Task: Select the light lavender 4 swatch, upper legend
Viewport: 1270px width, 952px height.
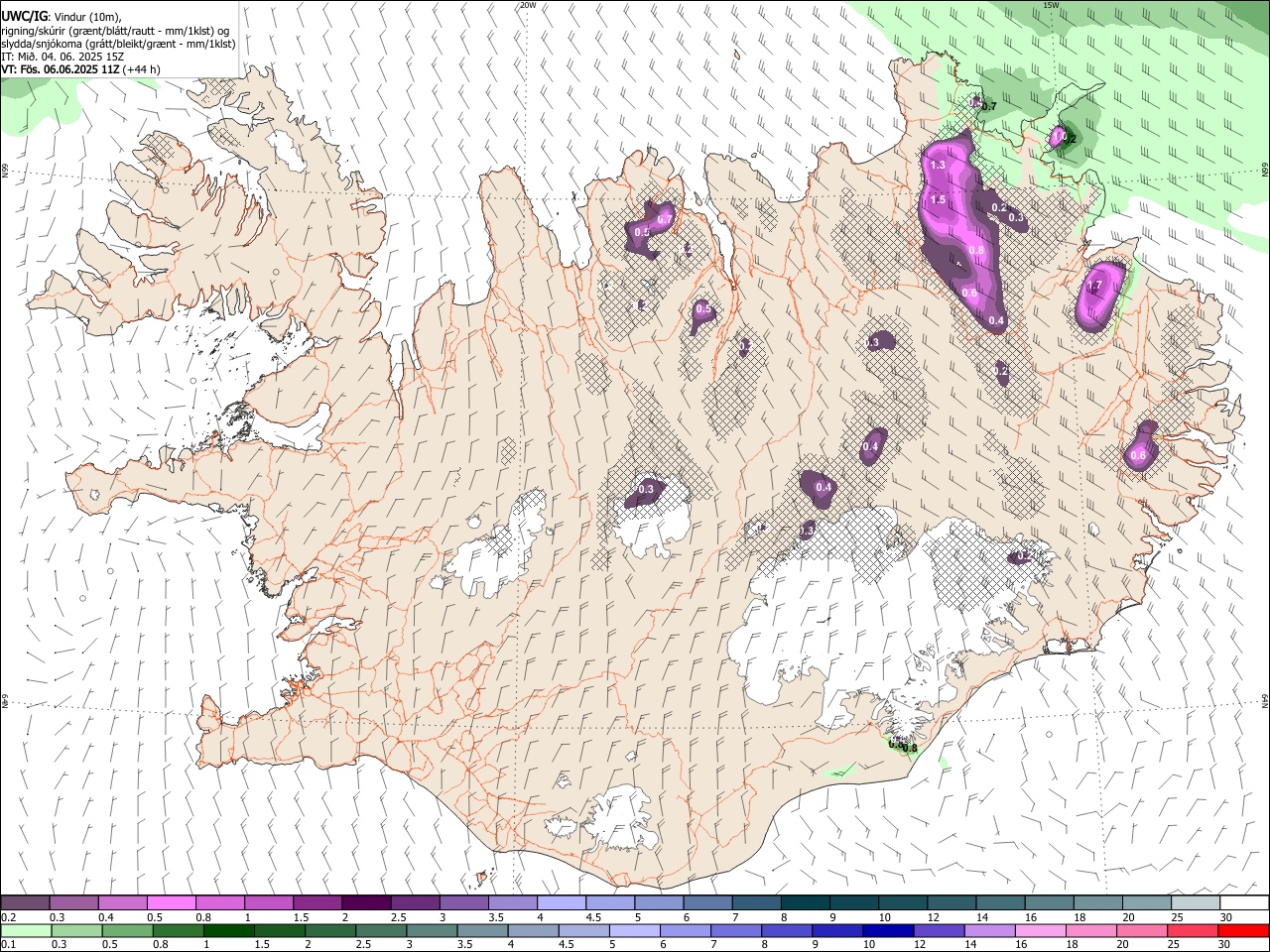Action: tap(560, 903)
